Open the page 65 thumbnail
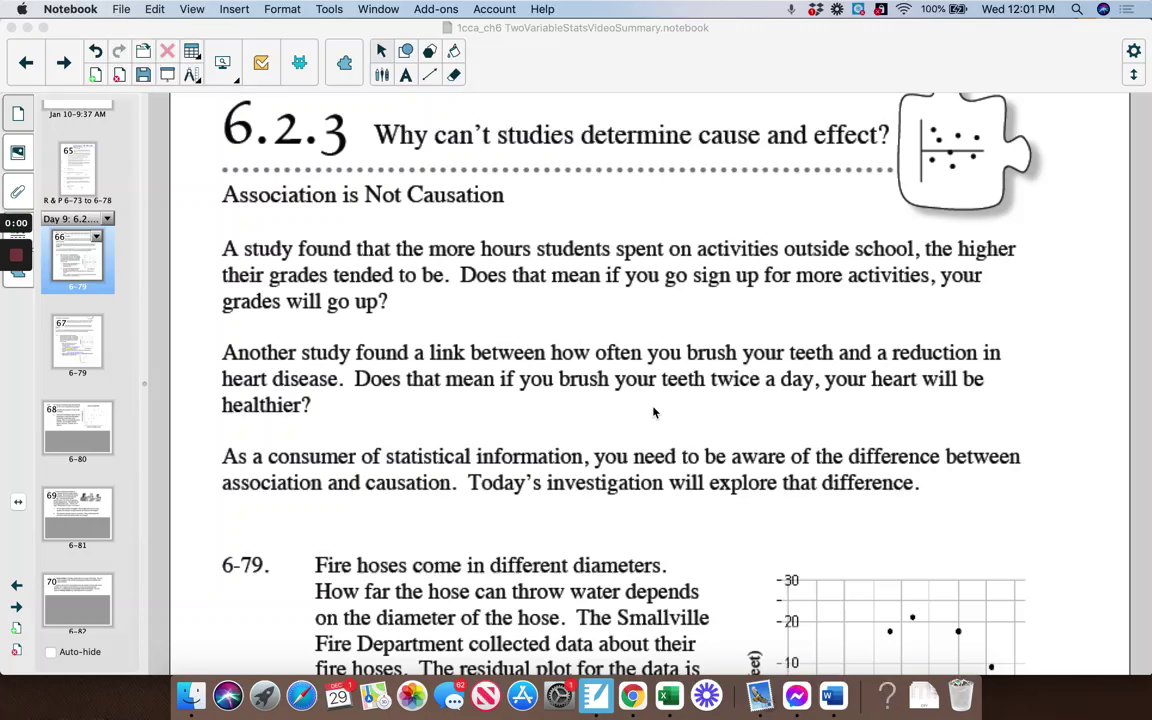 click(x=78, y=169)
